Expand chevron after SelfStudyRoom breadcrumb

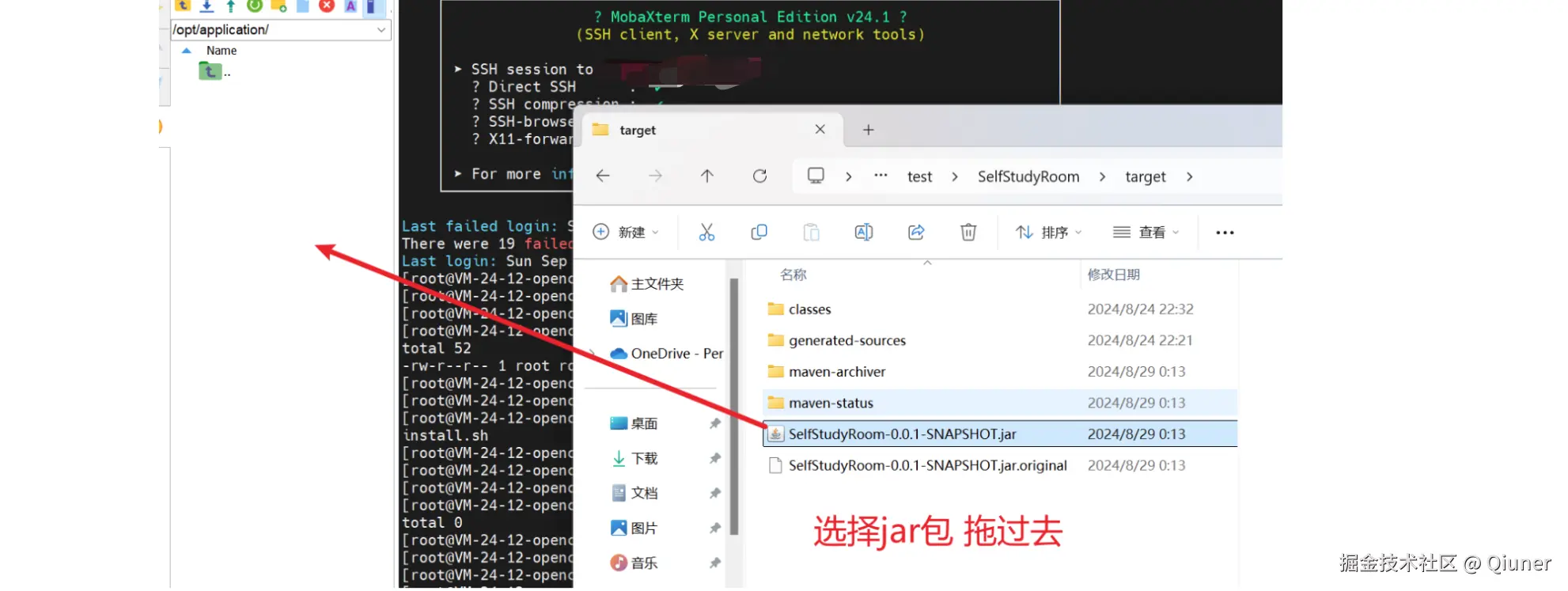point(1102,176)
